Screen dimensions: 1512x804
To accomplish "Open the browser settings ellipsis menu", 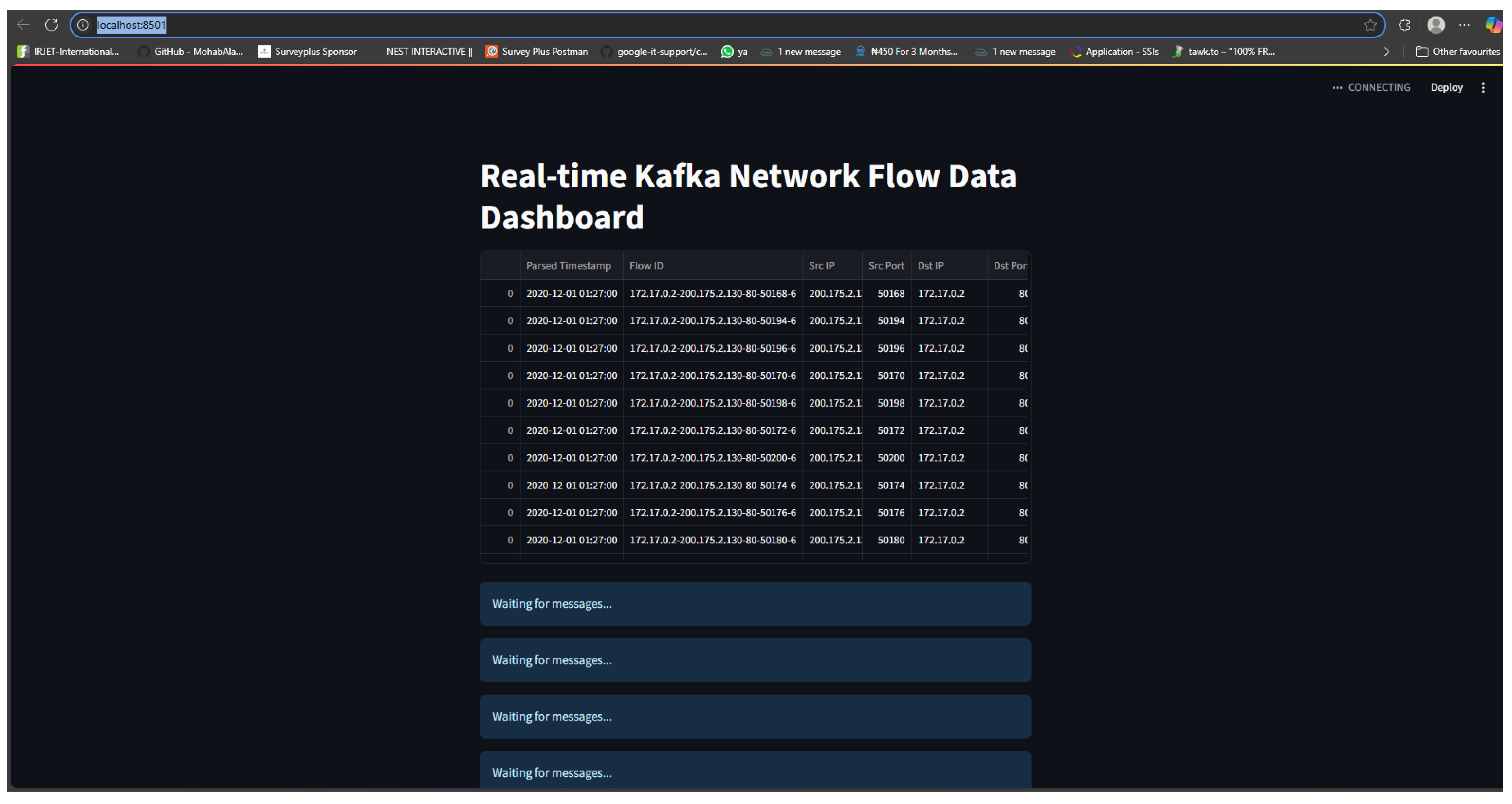I will click(x=1464, y=25).
